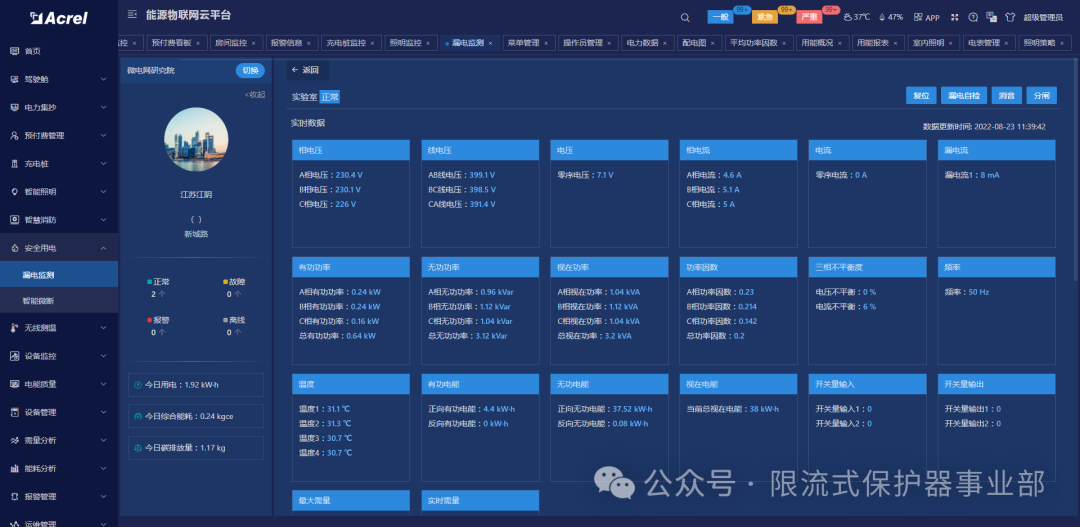Expand the 电力集抄 sidebar menu
Screen dimensions: 1080x527
coord(55,107)
